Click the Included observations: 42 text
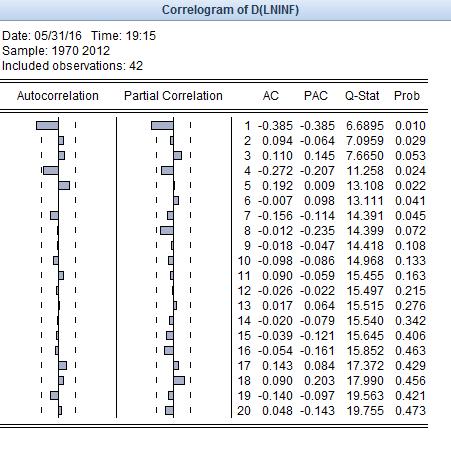The height and width of the screenshot is (451, 451). pyautogui.click(x=72, y=66)
